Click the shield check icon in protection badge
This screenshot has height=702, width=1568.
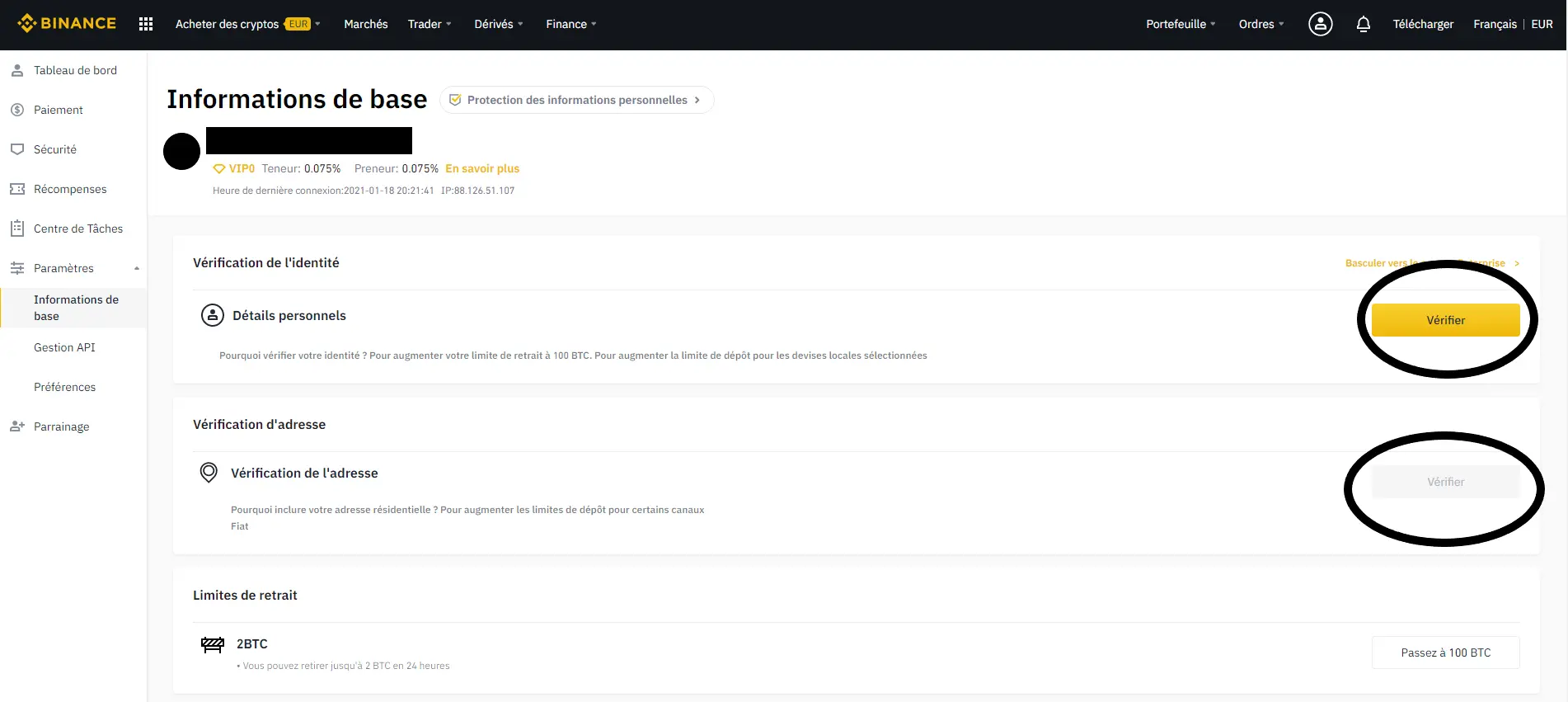(454, 100)
